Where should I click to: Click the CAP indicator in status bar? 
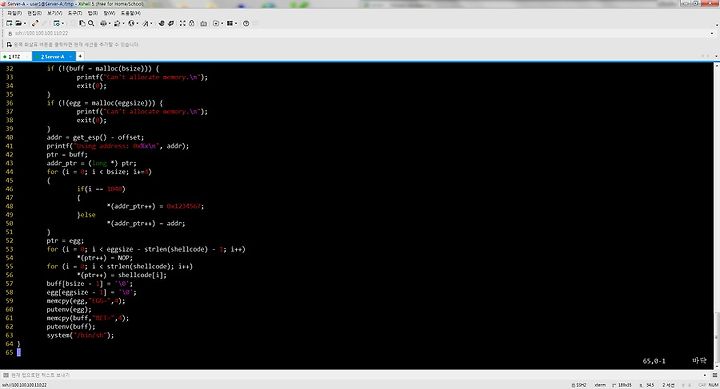(702, 385)
